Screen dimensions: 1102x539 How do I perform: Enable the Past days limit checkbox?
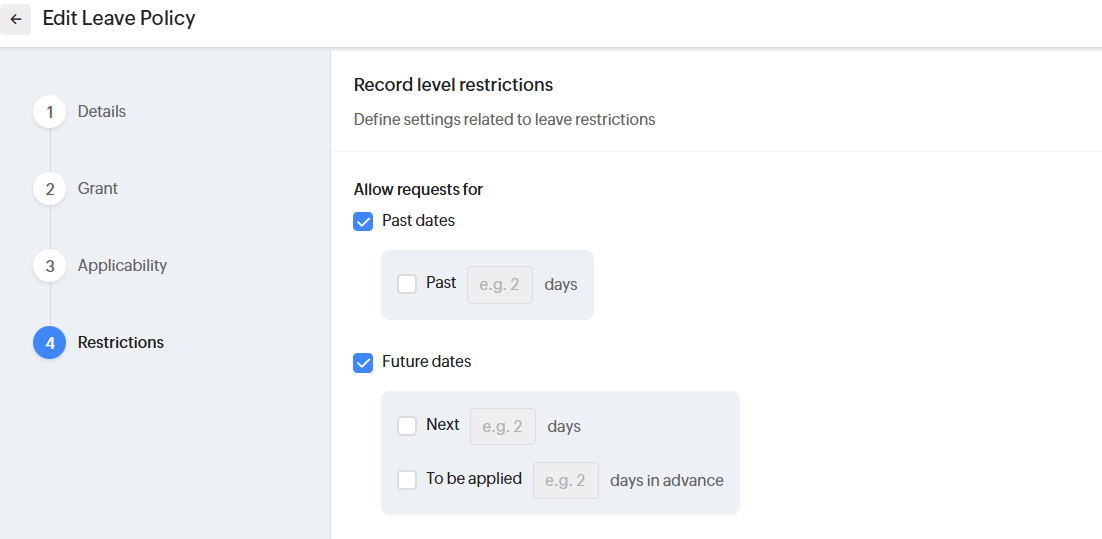point(407,284)
